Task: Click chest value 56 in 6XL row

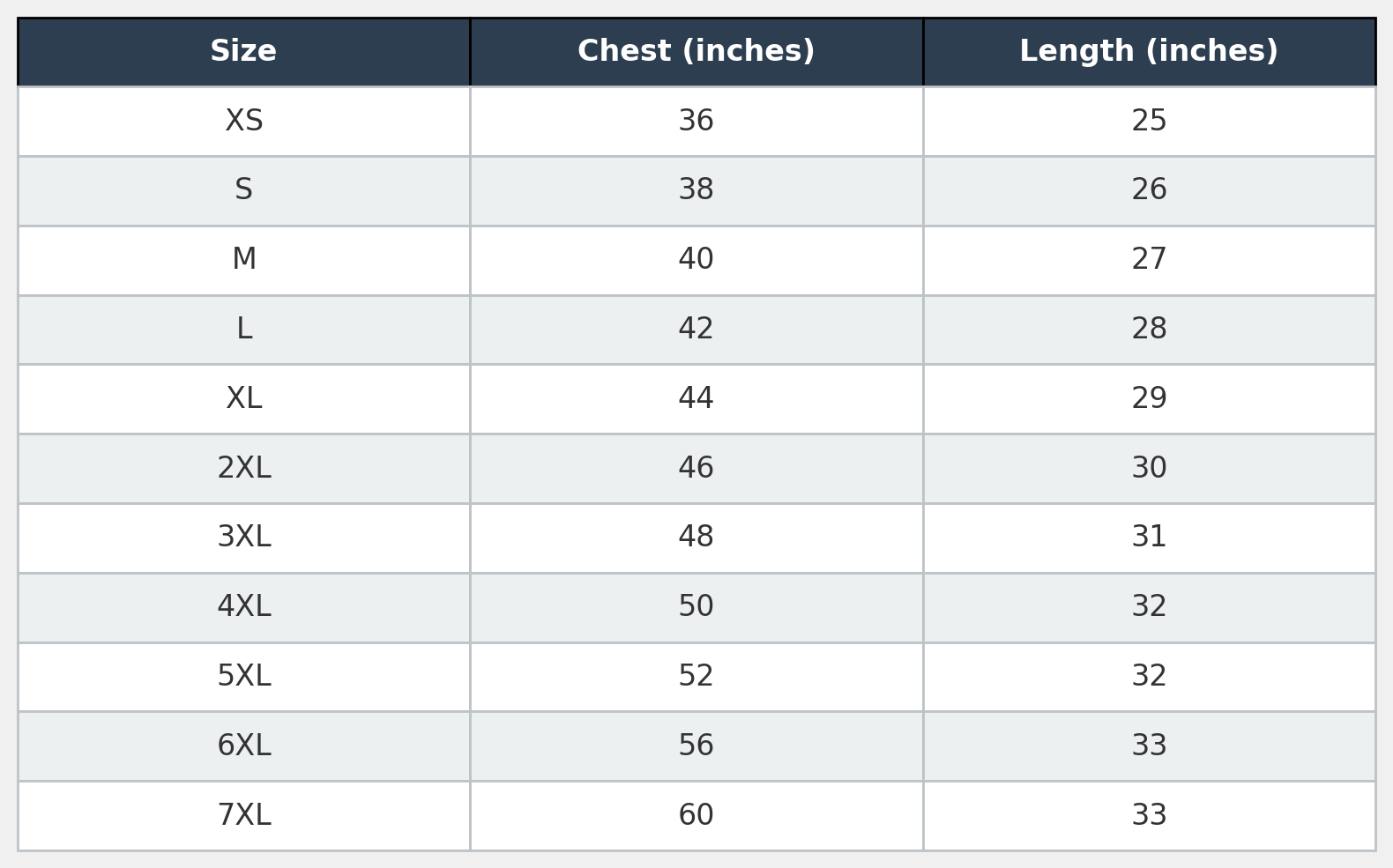Action: point(696,746)
